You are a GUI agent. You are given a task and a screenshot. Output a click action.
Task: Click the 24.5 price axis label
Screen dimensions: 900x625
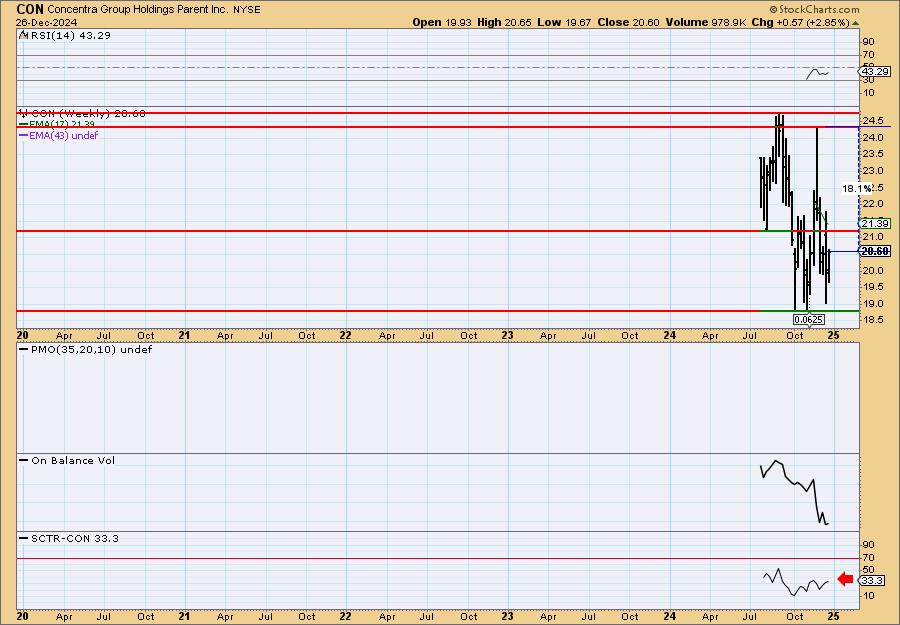872,121
